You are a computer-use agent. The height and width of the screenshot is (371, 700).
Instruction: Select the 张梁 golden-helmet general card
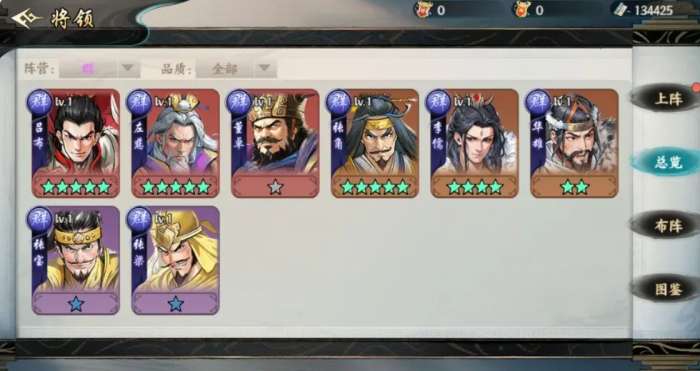pos(175,260)
